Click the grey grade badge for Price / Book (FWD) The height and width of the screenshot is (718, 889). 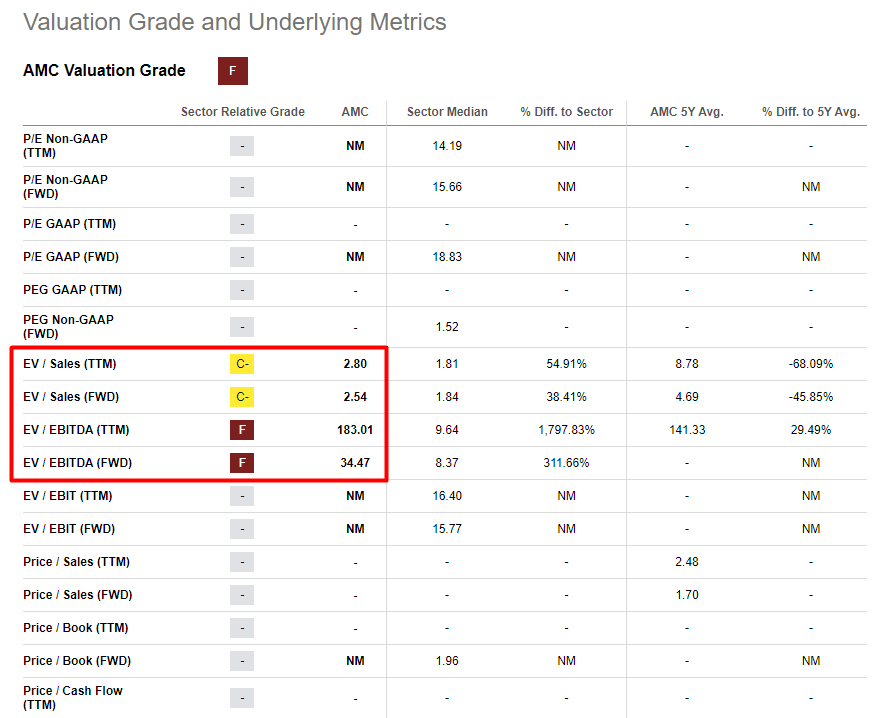point(242,661)
